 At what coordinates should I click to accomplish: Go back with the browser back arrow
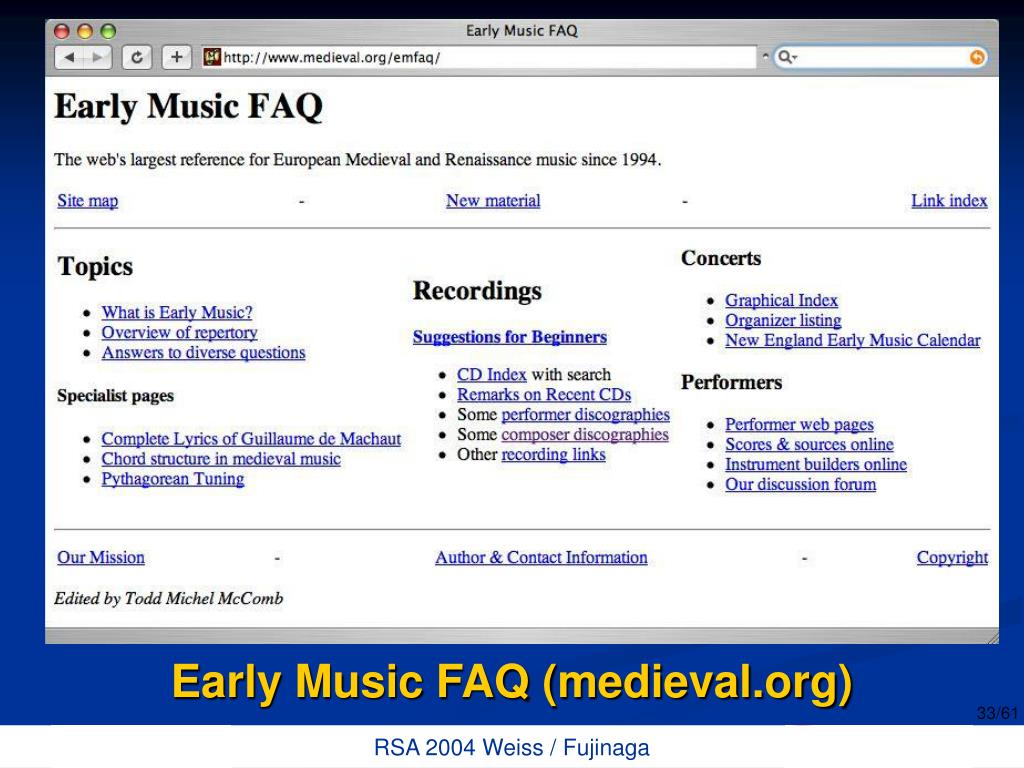tap(69, 57)
